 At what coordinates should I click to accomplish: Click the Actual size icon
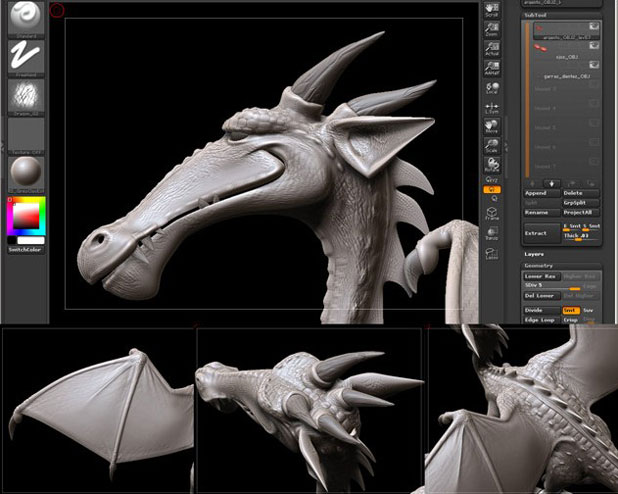492,48
